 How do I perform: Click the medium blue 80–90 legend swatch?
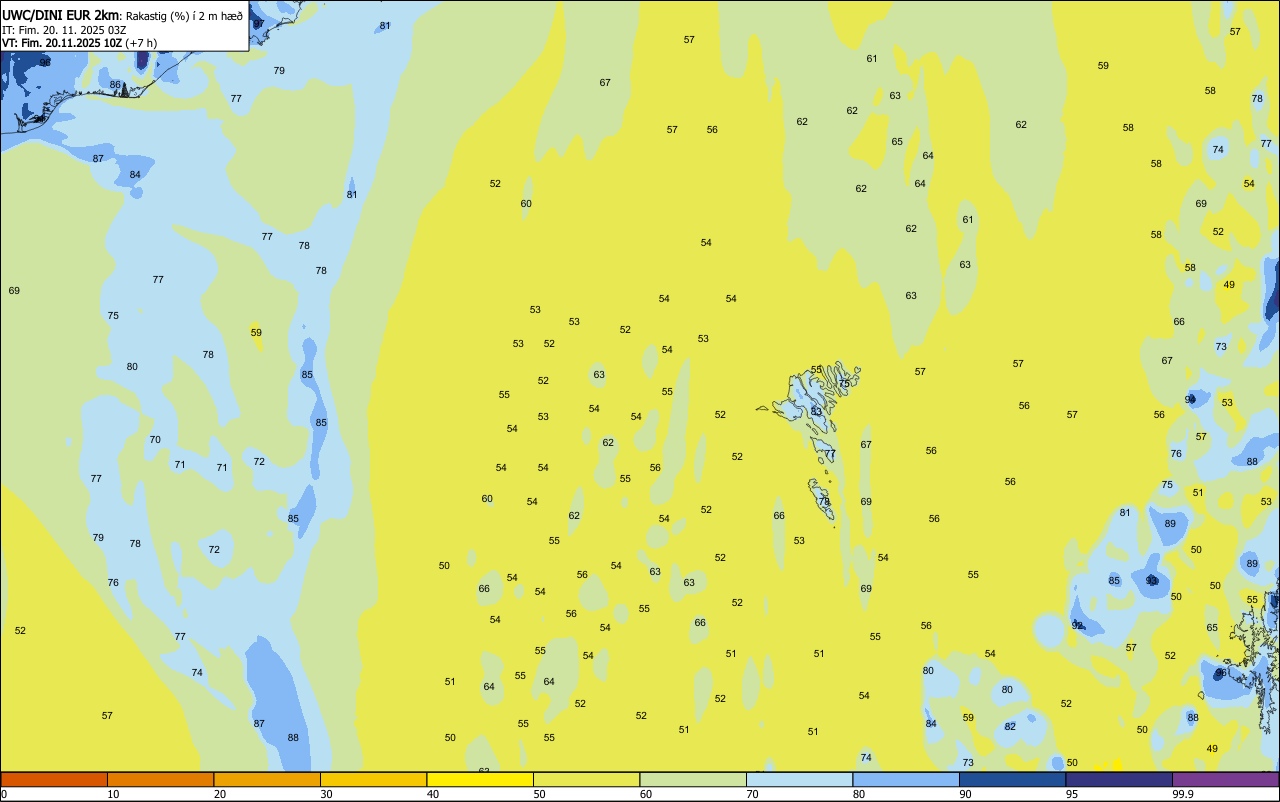906,779
